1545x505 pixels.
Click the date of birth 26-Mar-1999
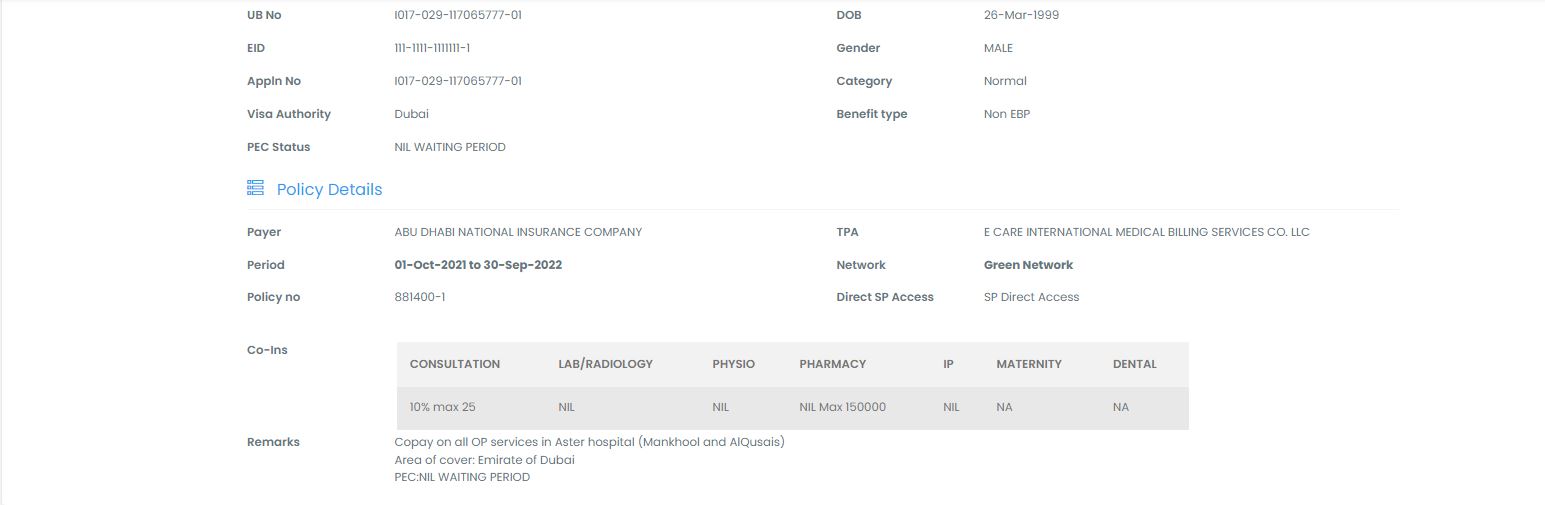(1021, 15)
